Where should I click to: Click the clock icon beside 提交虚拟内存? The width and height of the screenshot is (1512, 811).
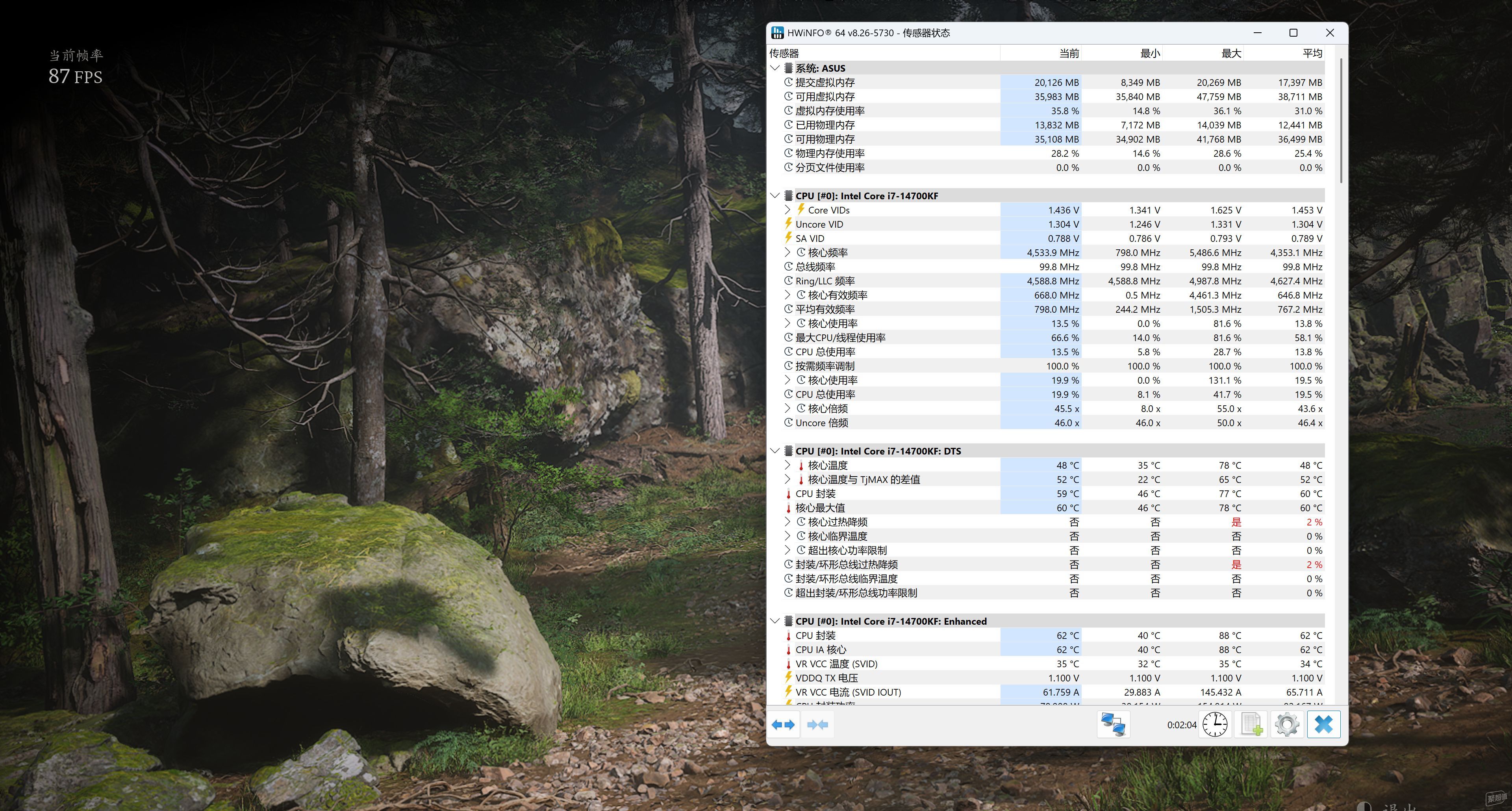coord(788,82)
